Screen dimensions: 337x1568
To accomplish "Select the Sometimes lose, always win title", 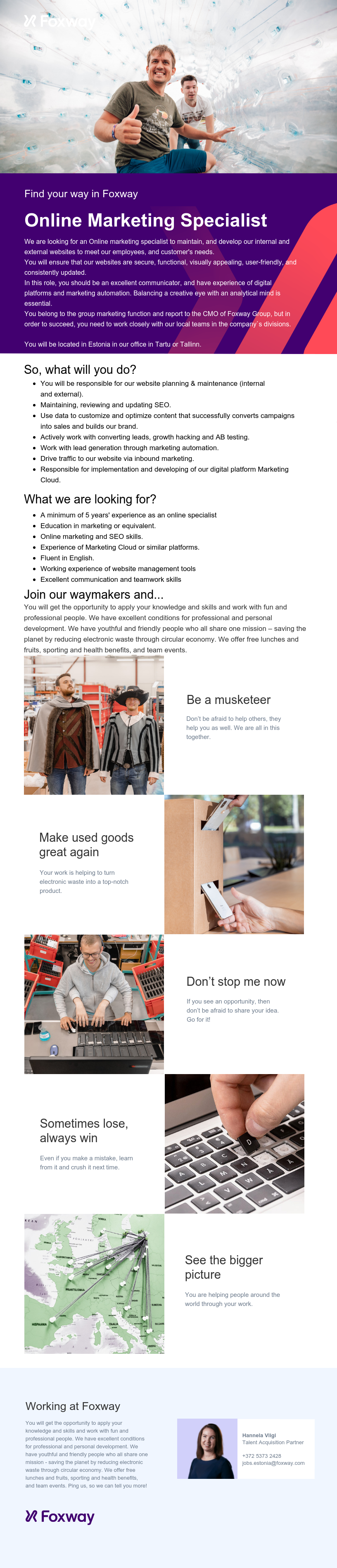I will 84,1131.
